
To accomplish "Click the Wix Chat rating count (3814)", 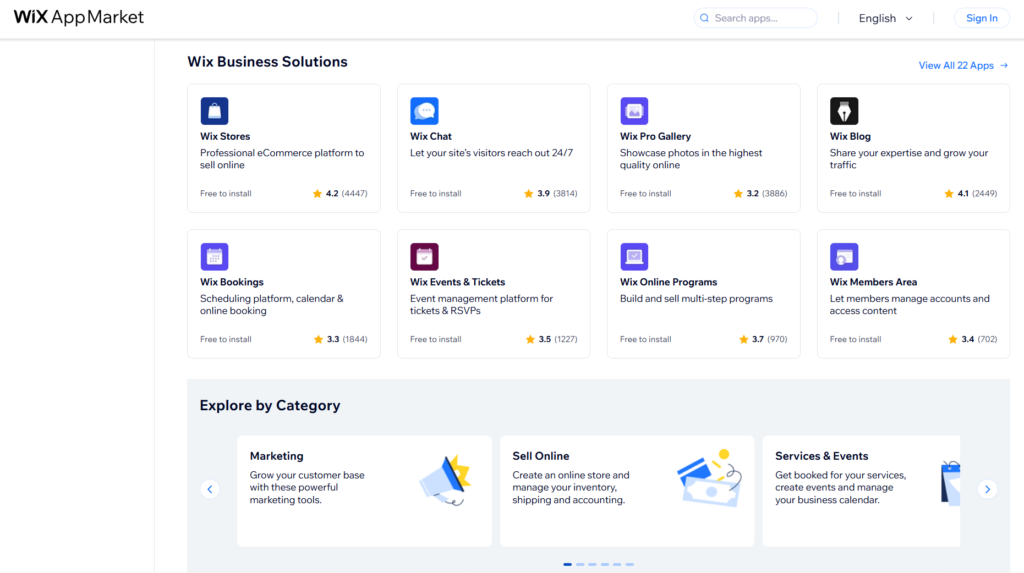I will coord(565,193).
